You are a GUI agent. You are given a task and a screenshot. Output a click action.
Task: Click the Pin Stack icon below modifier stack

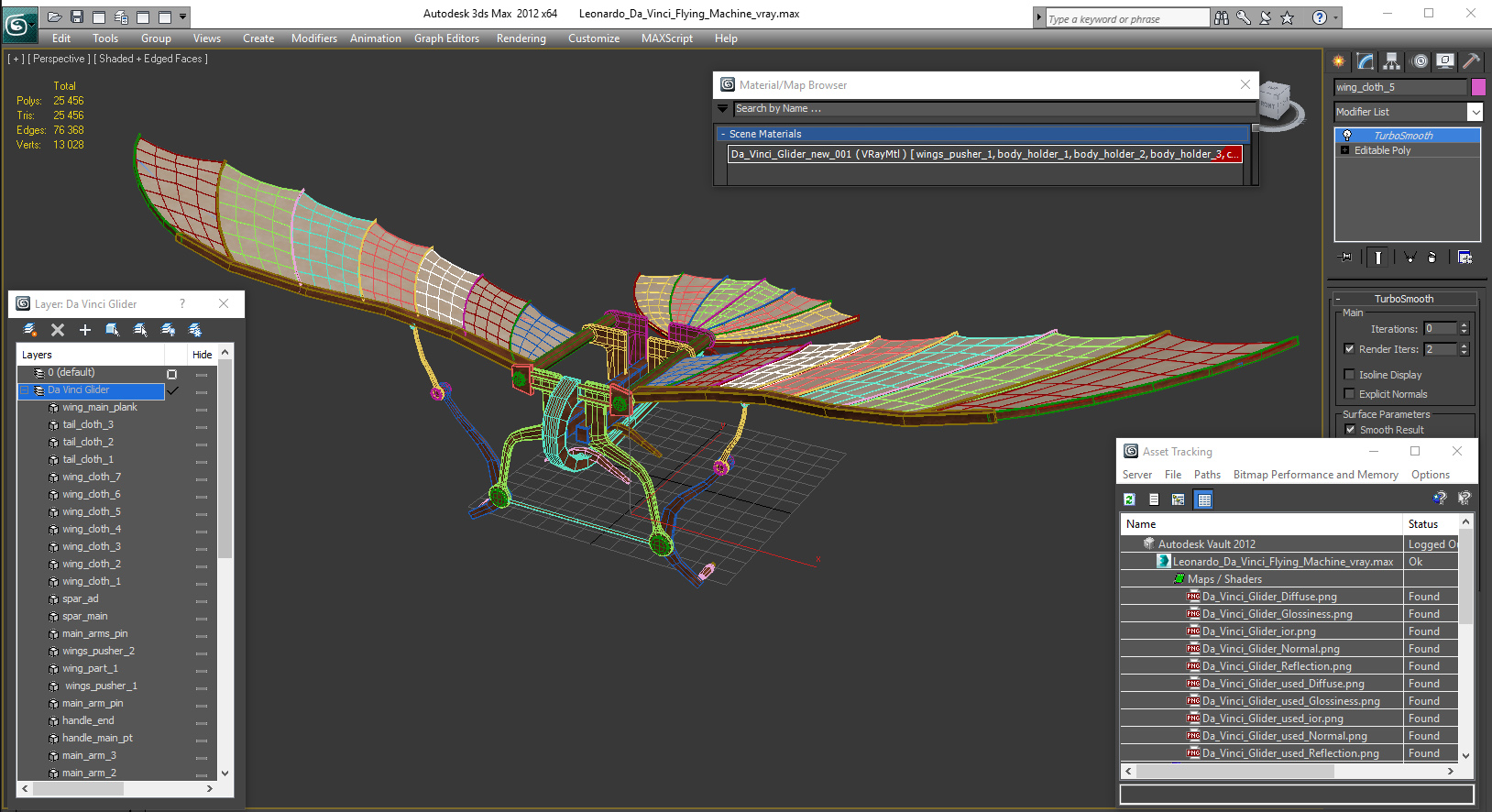click(x=1344, y=258)
